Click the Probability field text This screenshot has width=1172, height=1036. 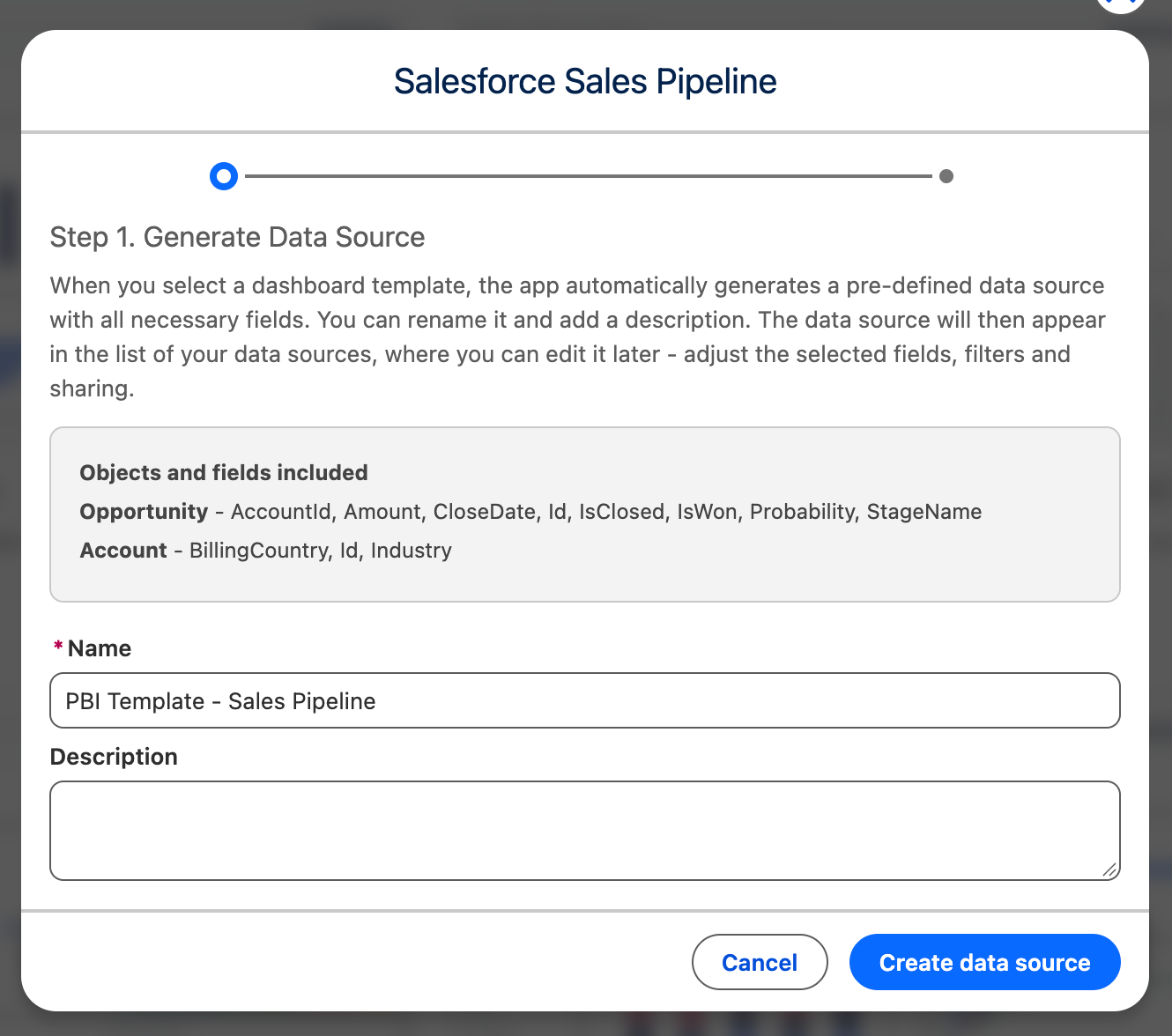pyautogui.click(x=802, y=512)
